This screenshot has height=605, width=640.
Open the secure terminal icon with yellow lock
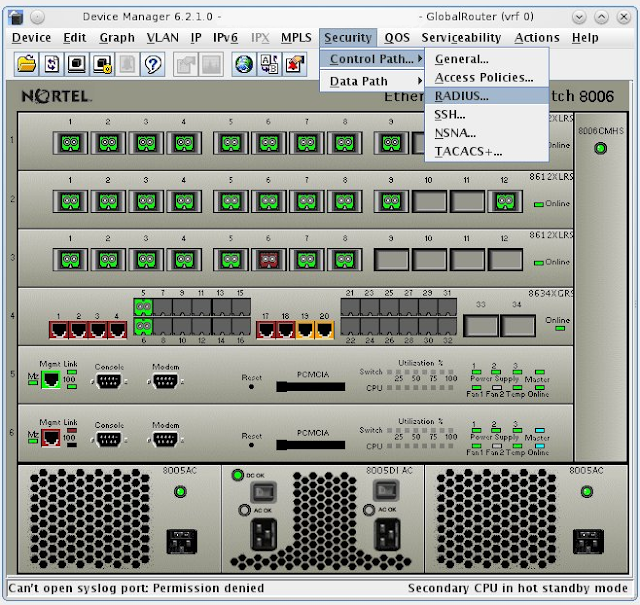point(102,64)
